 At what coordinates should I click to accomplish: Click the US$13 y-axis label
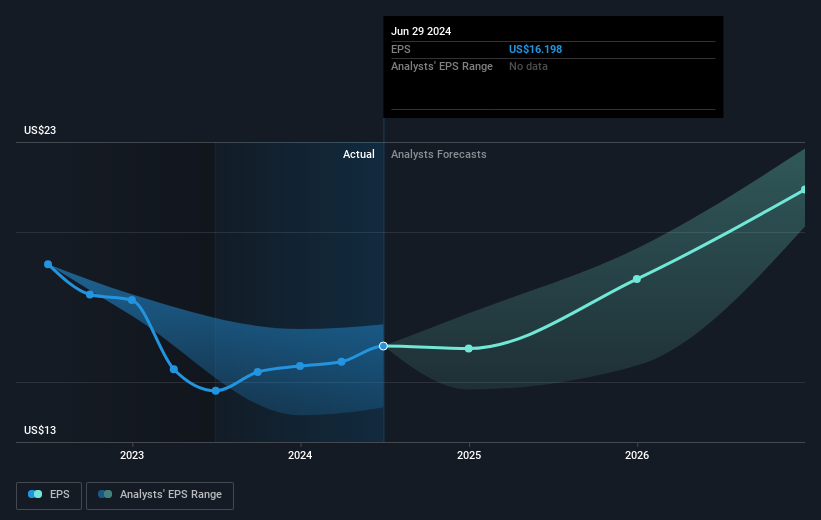click(x=40, y=430)
